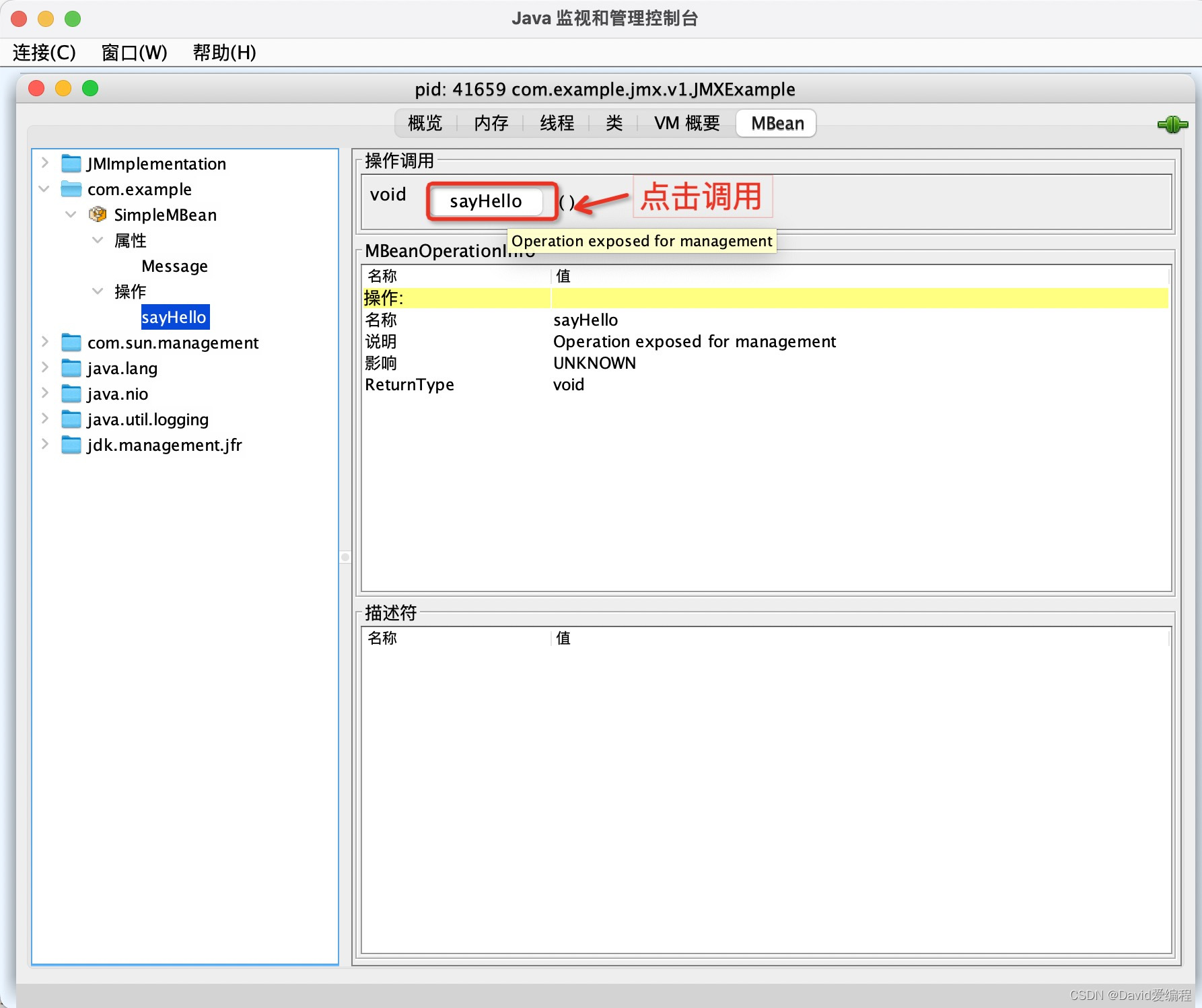1202x1008 pixels.
Task: Collapse the com.example tree node
Action: 44,189
